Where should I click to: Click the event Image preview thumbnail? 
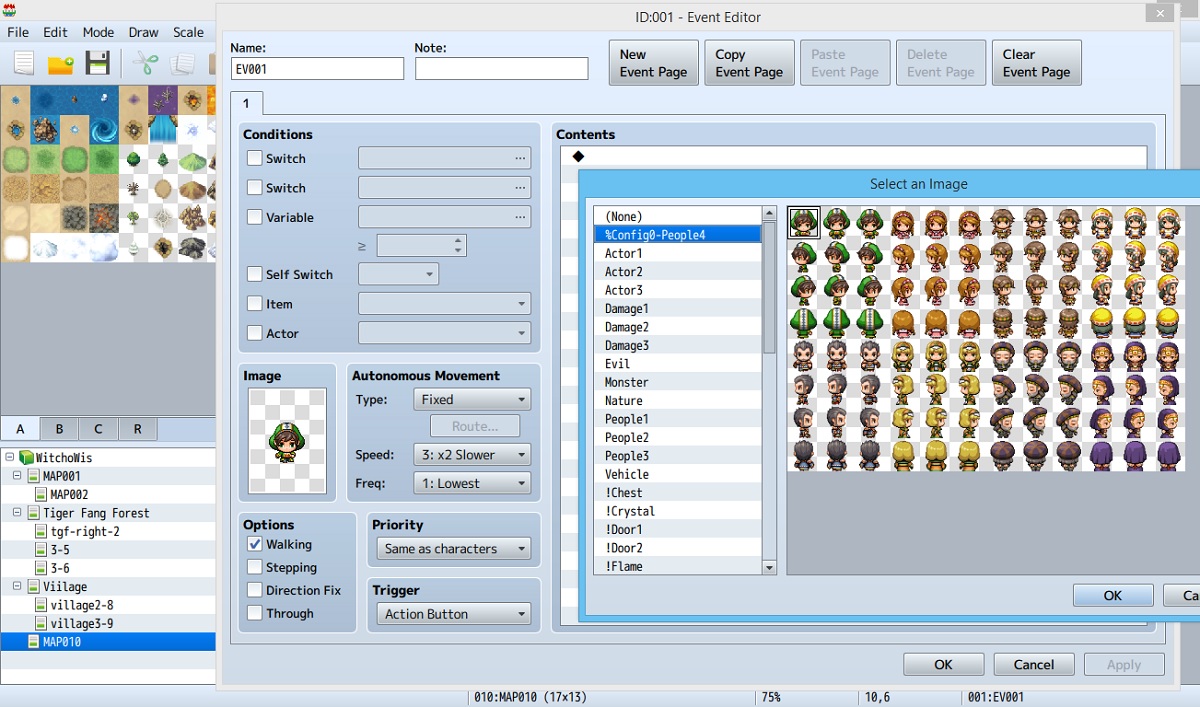point(287,441)
